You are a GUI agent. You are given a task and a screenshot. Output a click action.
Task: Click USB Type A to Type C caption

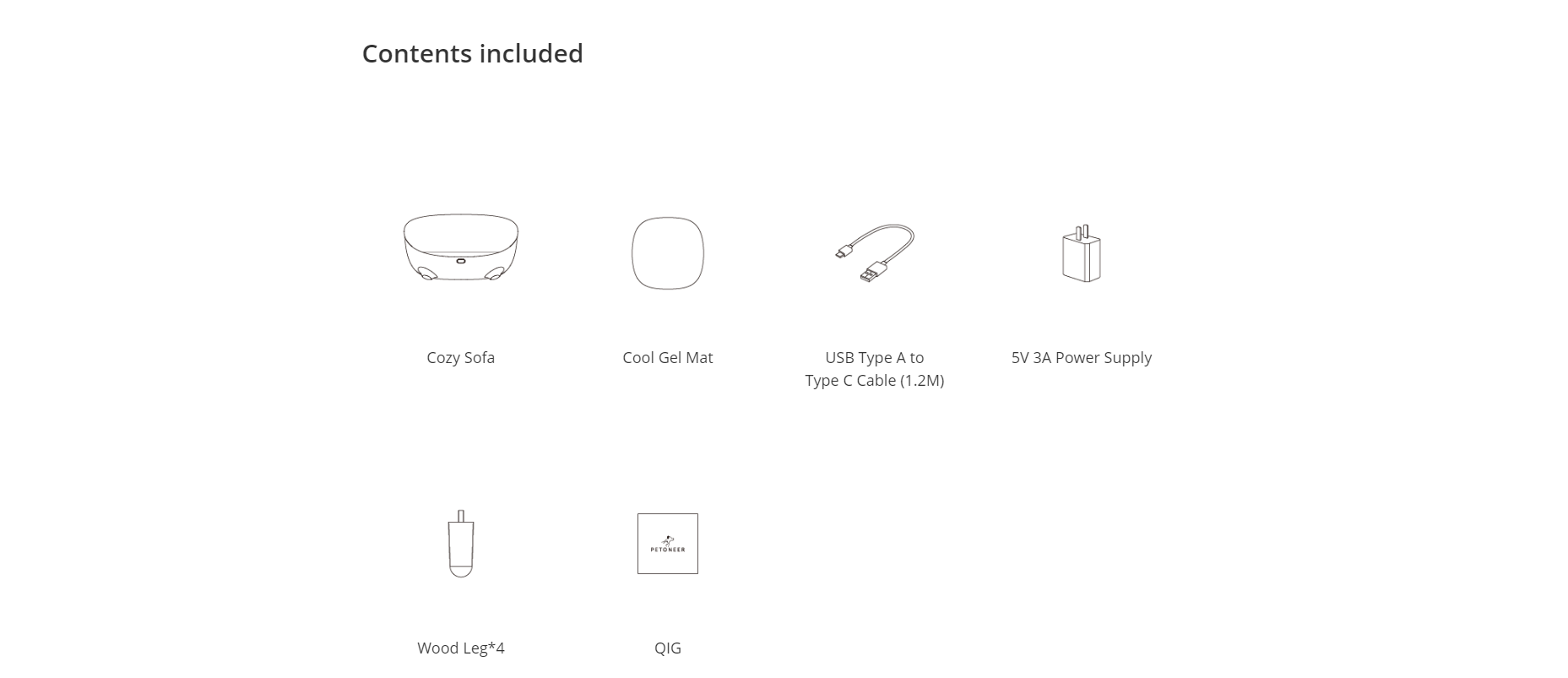(x=874, y=369)
